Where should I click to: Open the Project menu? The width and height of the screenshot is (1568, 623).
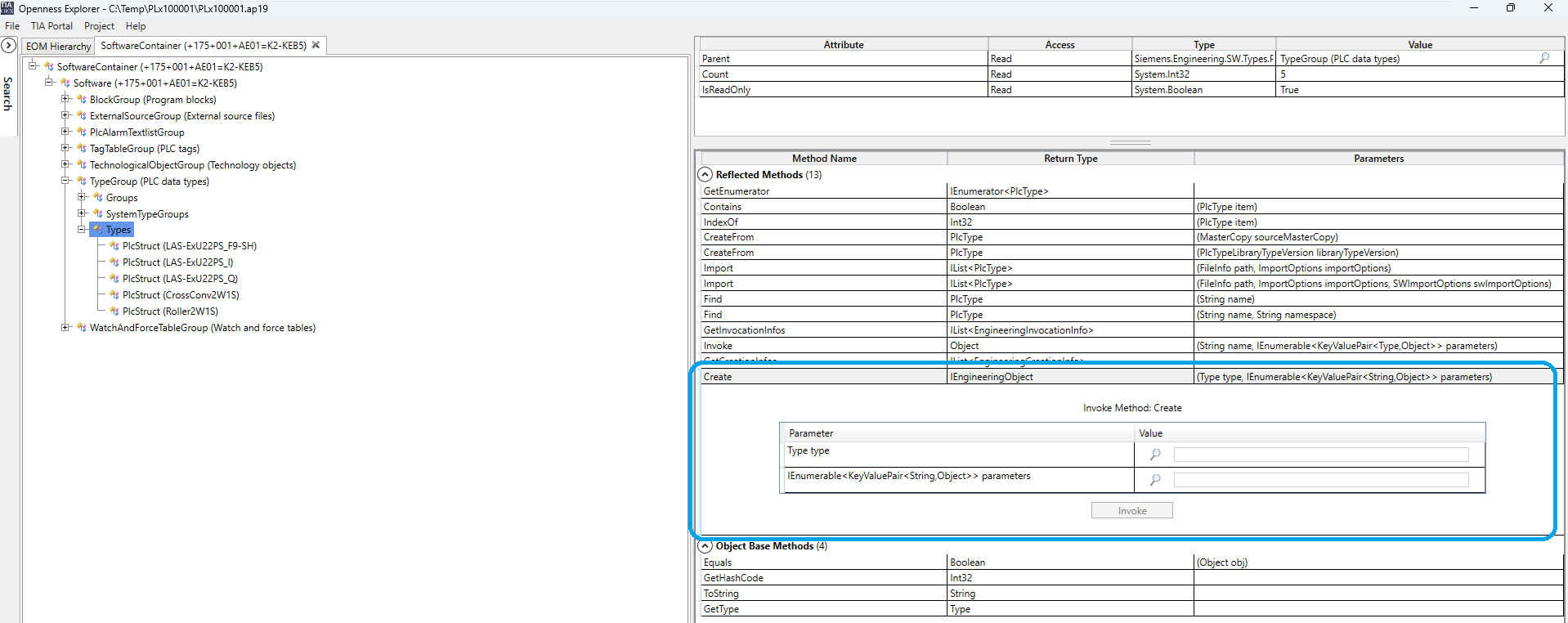coord(99,26)
